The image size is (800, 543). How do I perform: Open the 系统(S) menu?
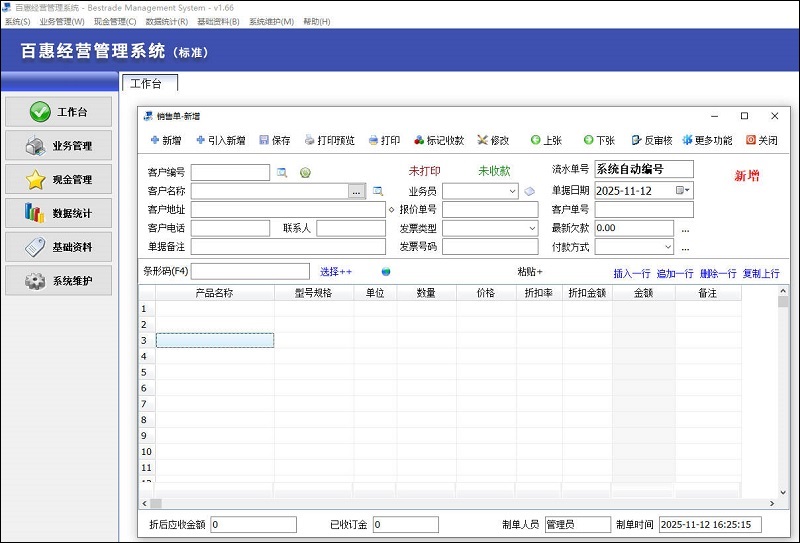pos(17,21)
